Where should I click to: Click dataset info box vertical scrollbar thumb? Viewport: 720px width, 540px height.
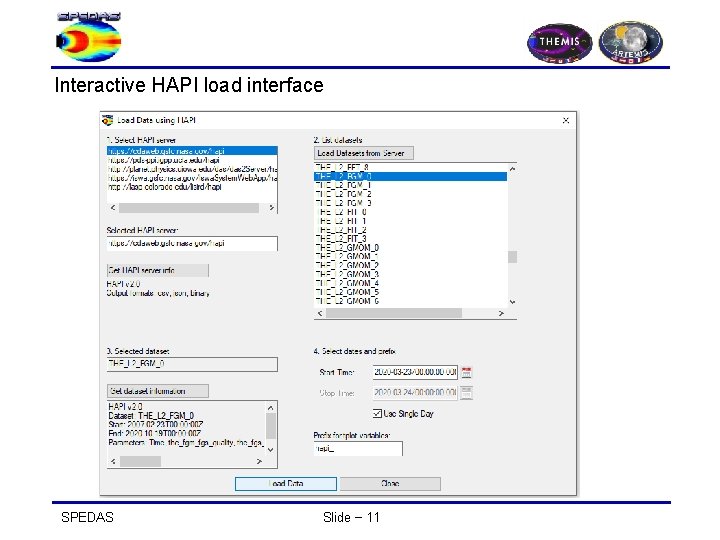[x=270, y=426]
